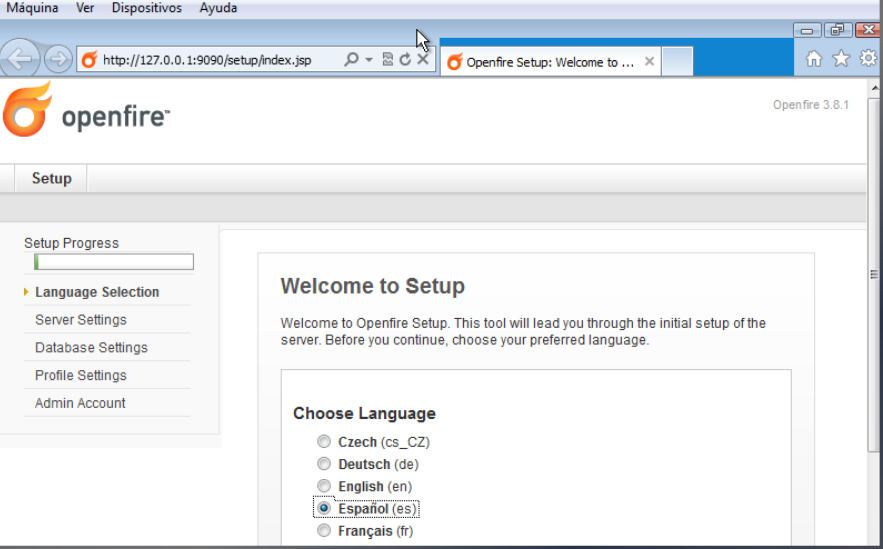Open favorites star icon
883x549 pixels.
(841, 59)
